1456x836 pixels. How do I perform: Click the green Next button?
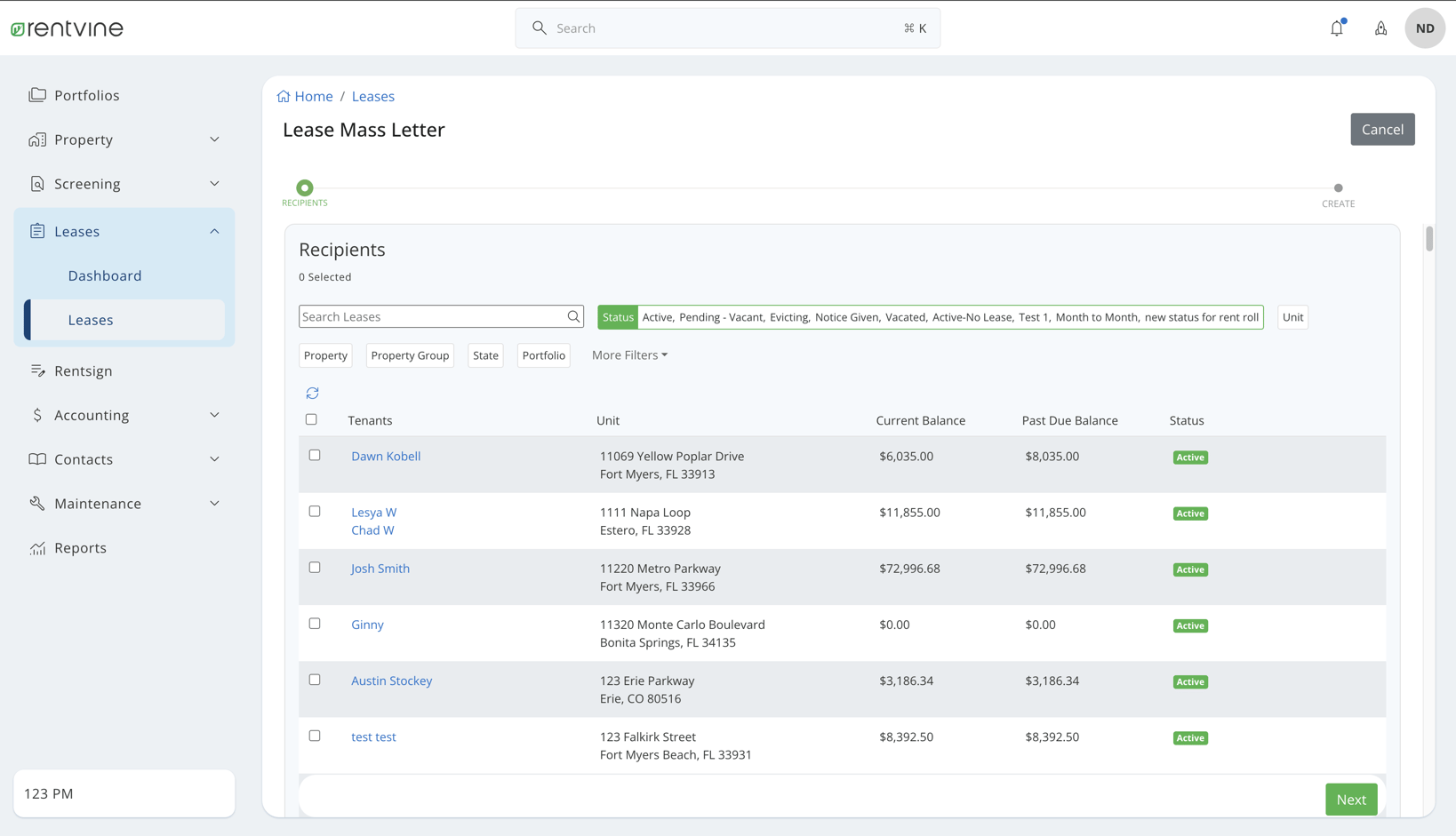tap(1350, 800)
